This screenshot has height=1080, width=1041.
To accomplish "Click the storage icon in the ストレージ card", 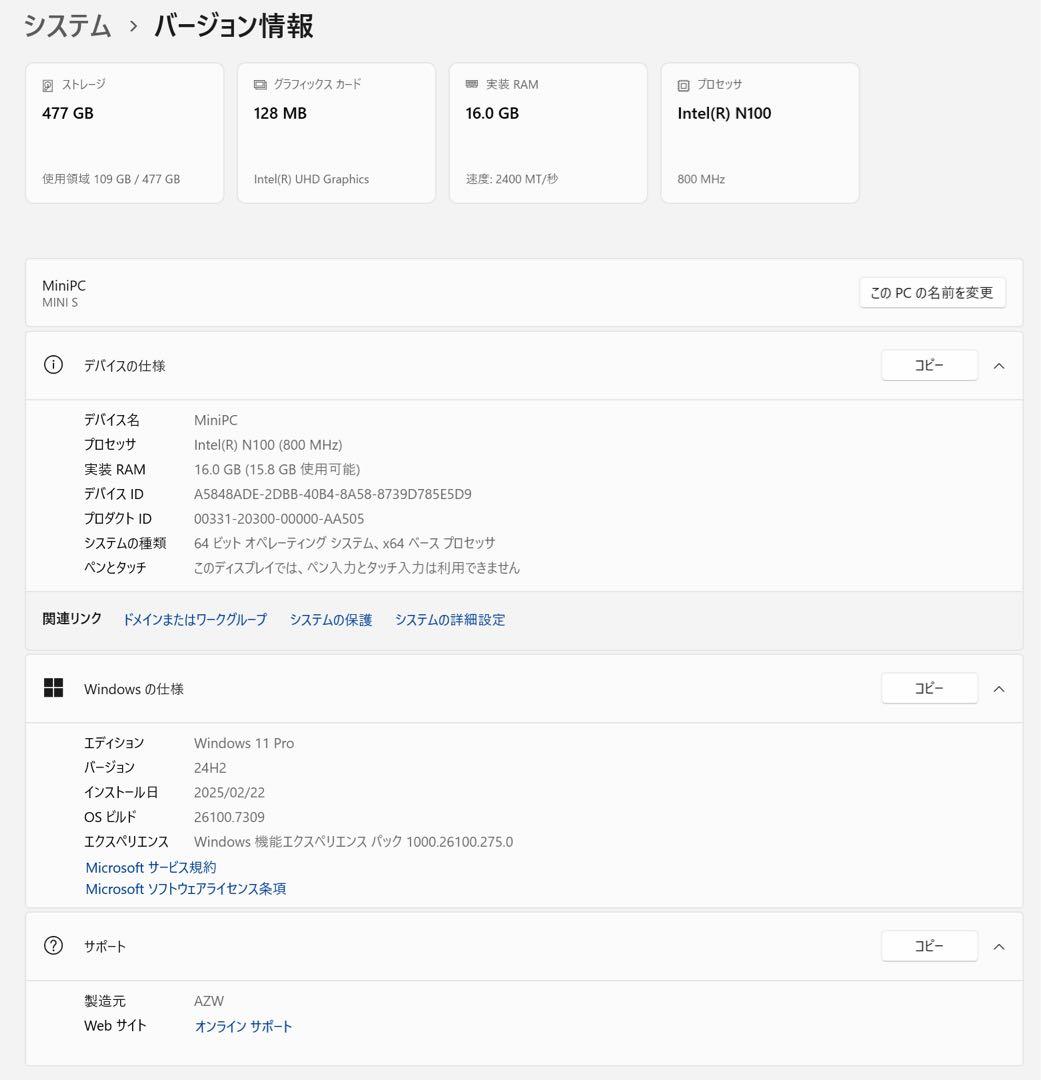I will click(x=48, y=86).
